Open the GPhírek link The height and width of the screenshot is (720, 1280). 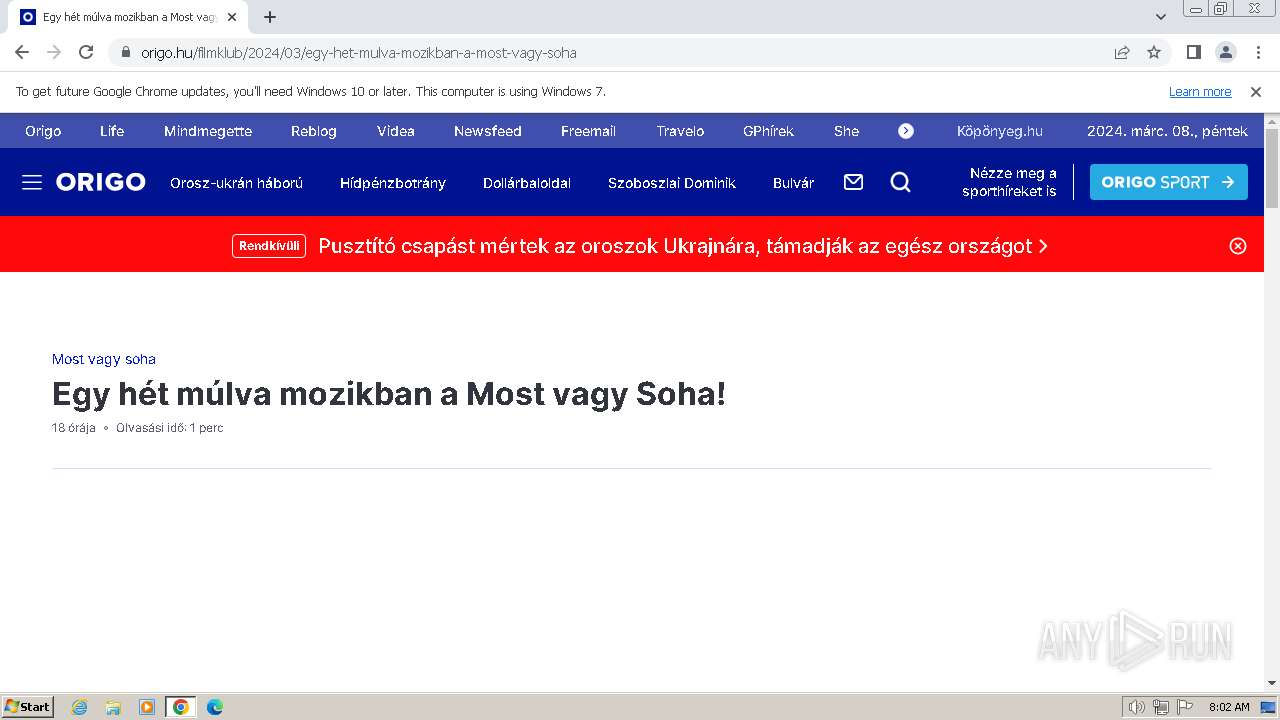[768, 131]
